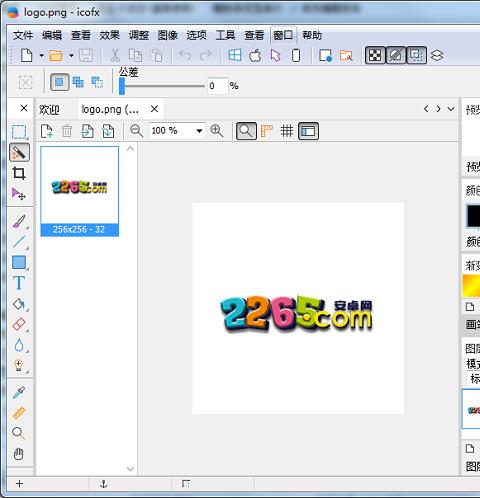Enable subtract from selection mode
Screen dimensions: 480x498
pyautogui.click(x=97, y=82)
